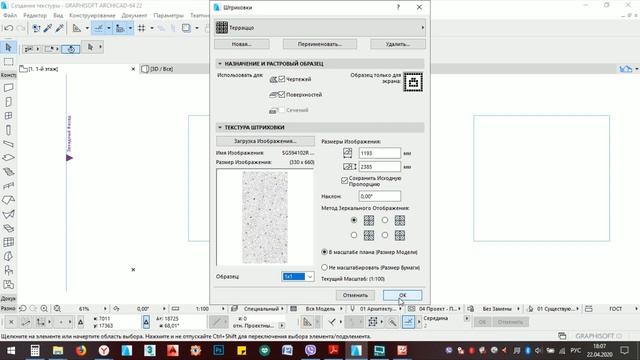Open the Специальный layer combination dropdown

282,309
